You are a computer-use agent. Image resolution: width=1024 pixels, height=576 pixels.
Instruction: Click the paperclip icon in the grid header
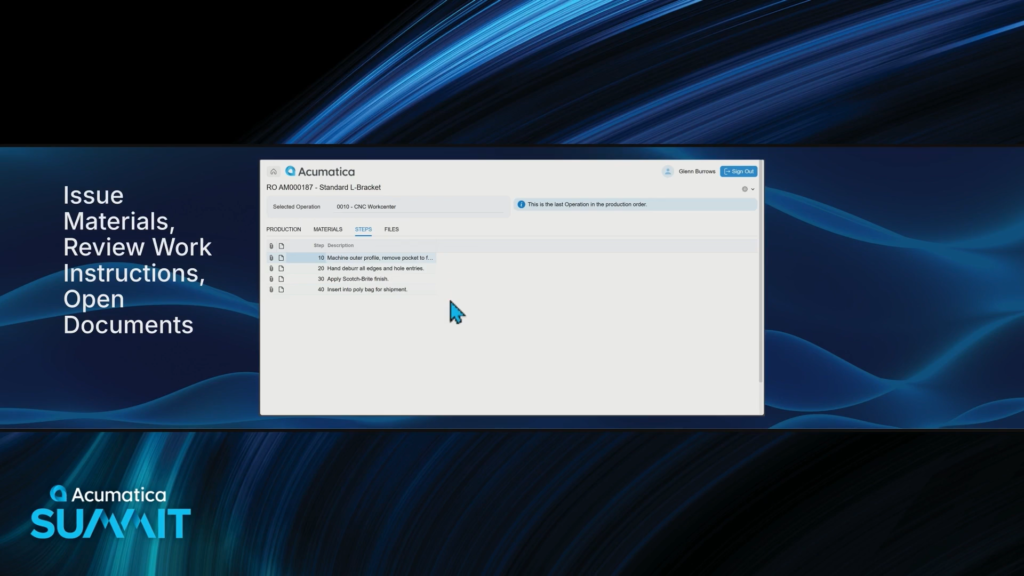(x=271, y=245)
